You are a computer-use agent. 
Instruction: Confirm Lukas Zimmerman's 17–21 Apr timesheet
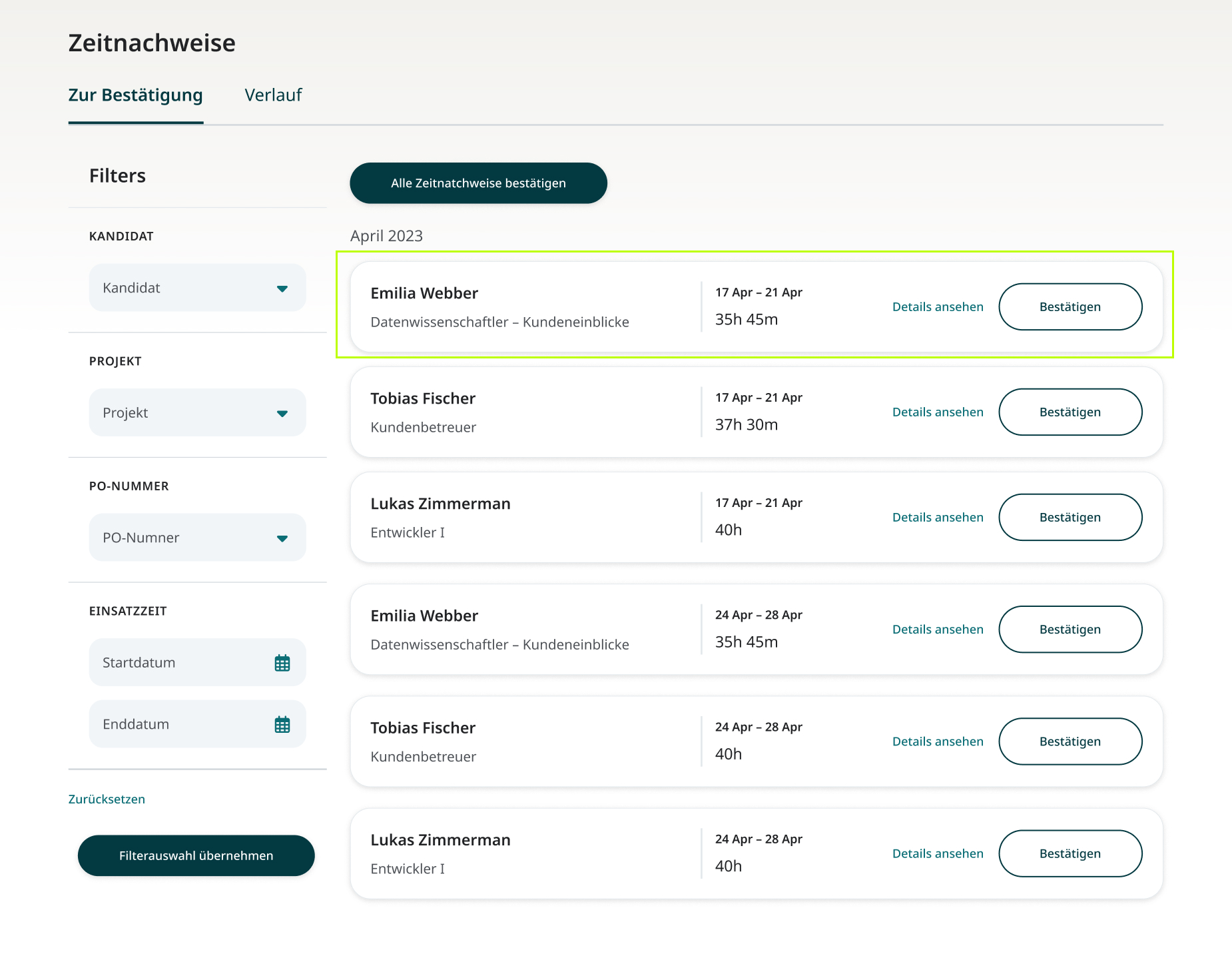[x=1070, y=517]
